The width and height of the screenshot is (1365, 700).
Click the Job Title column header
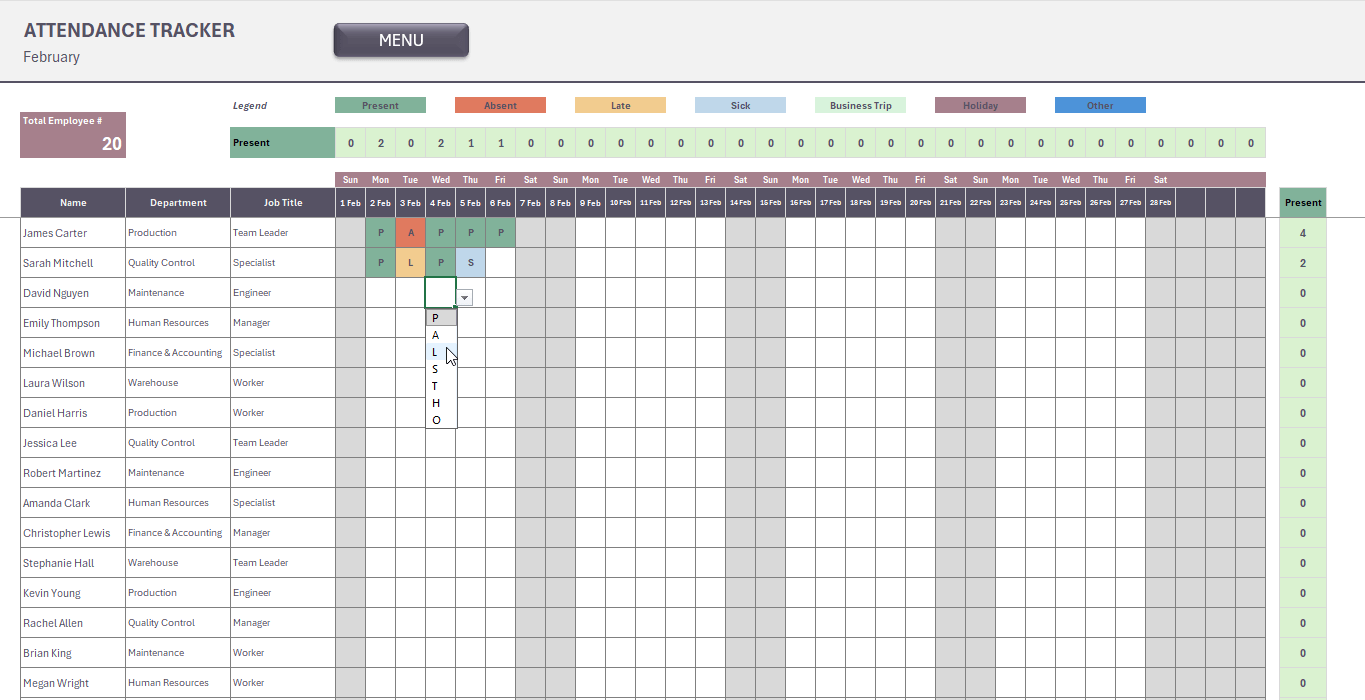(x=283, y=203)
